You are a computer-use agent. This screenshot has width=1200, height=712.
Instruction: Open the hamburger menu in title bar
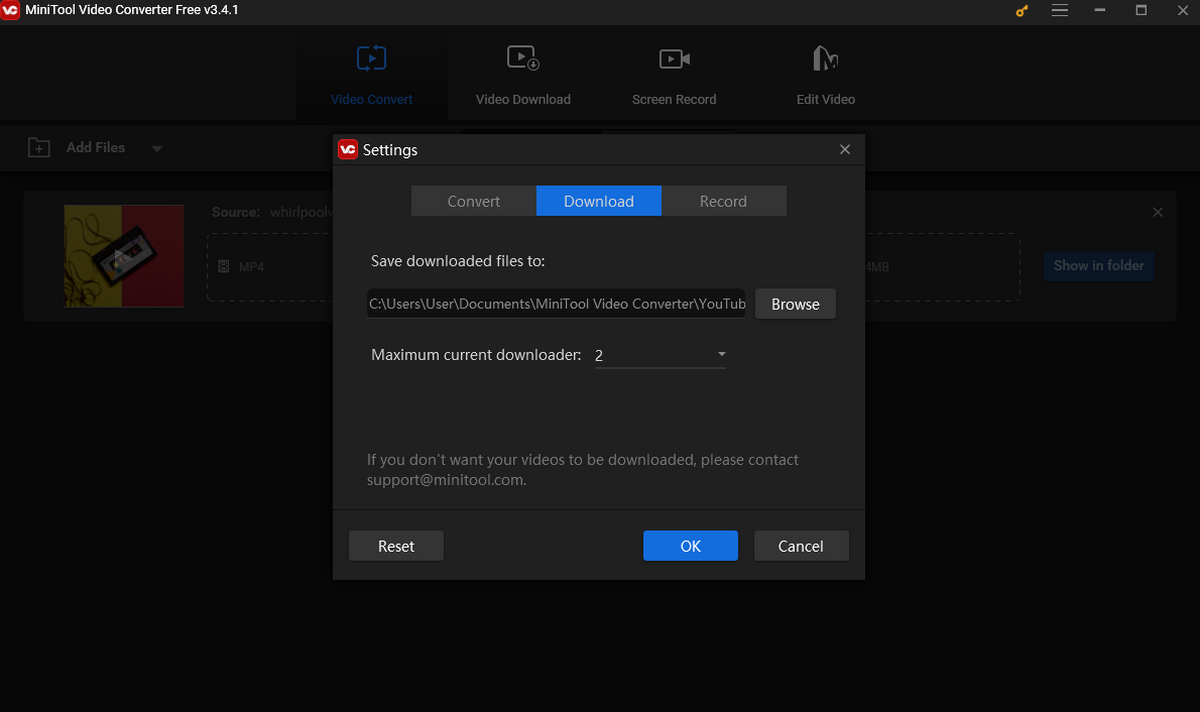[1060, 10]
